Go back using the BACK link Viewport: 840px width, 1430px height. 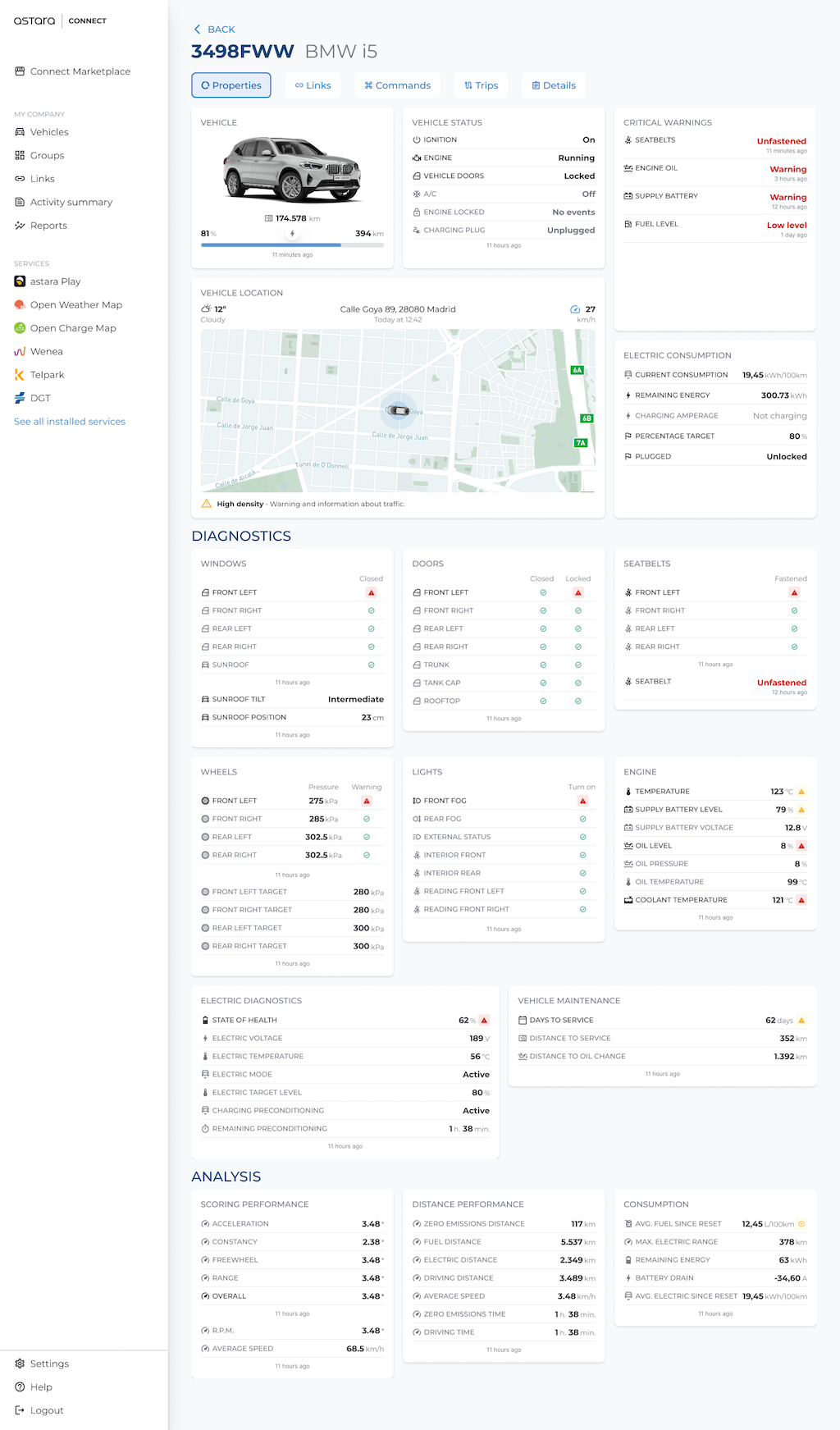[214, 30]
